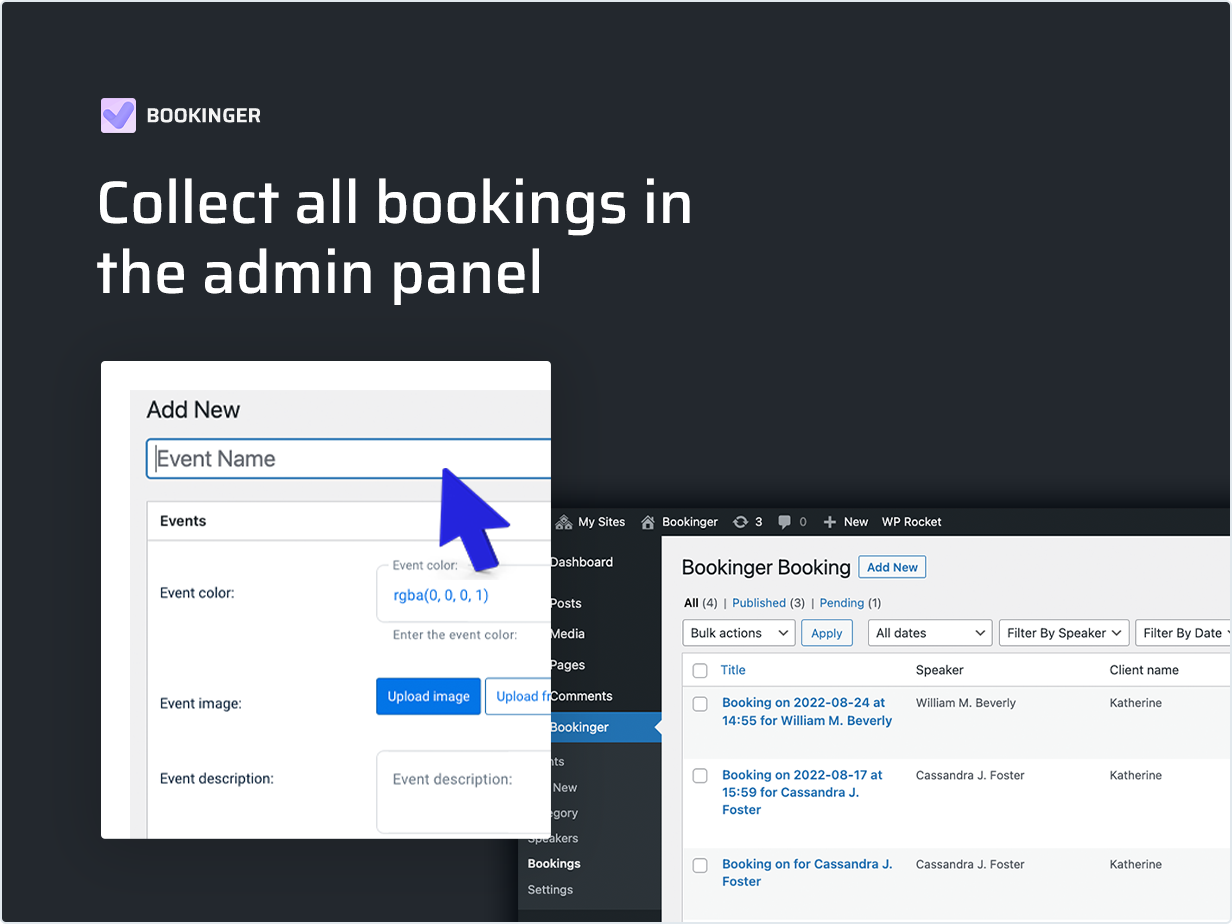Viewport: 1232px width, 924px height.
Task: Click the Speaker column header
Action: pos(940,670)
